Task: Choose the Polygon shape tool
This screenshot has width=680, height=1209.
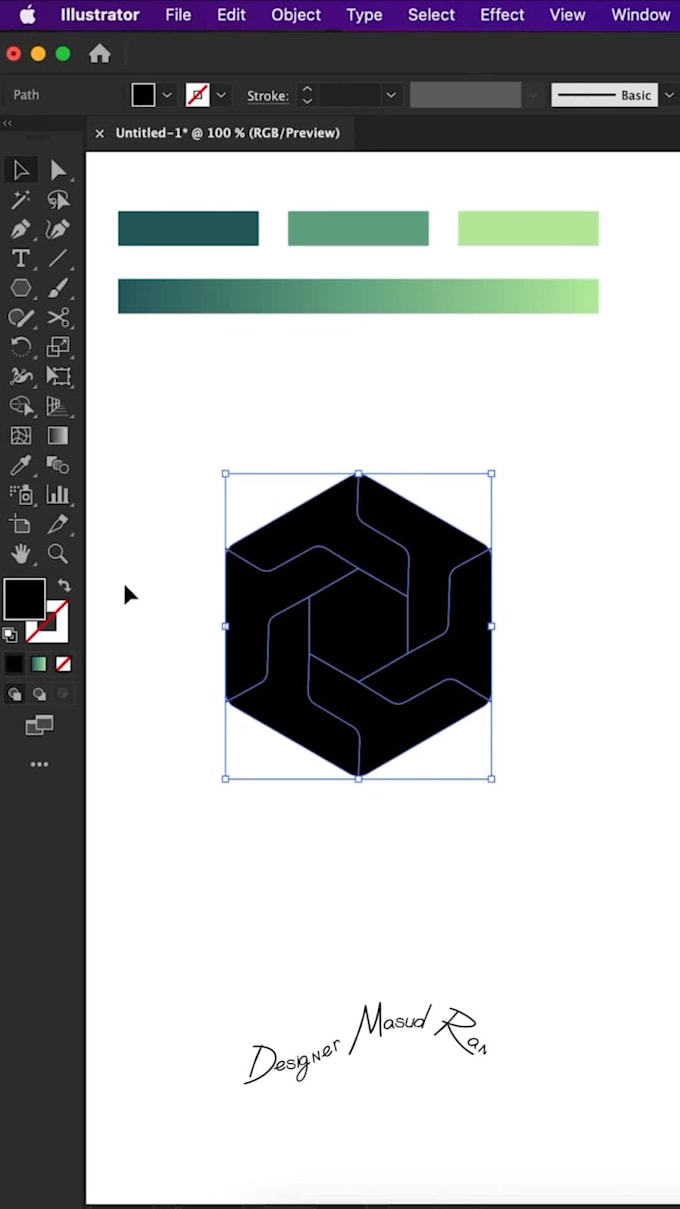Action: pos(21,288)
